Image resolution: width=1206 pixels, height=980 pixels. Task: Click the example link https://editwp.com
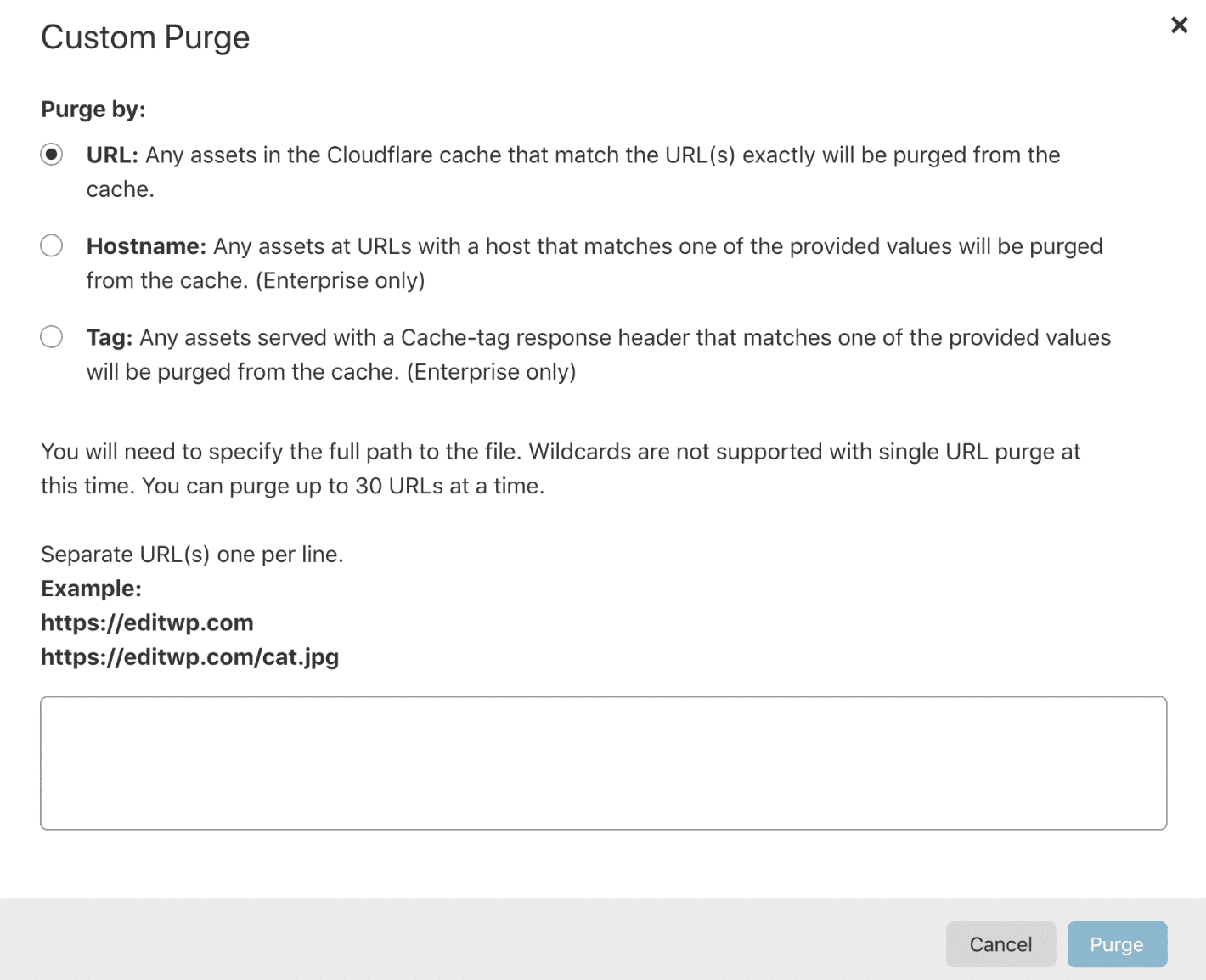point(146,622)
